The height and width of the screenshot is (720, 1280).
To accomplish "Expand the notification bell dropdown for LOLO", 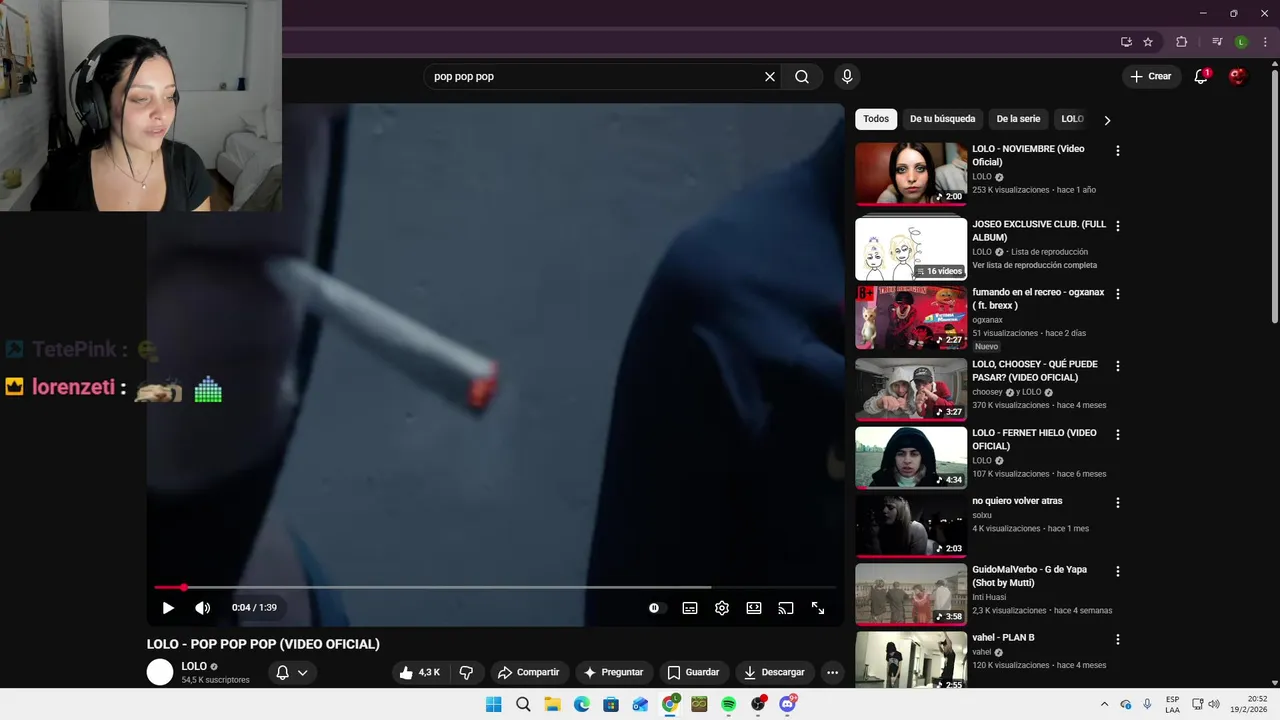I will tap(302, 673).
